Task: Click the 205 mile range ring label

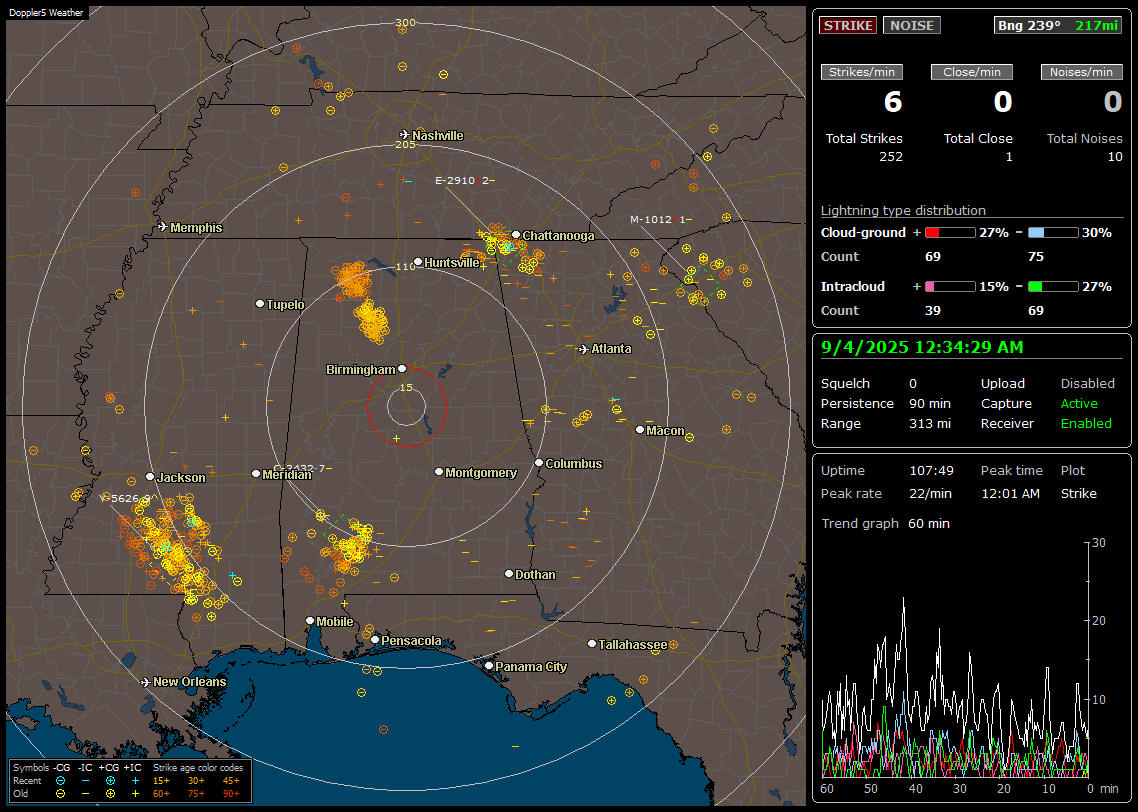Action: pyautogui.click(x=405, y=144)
